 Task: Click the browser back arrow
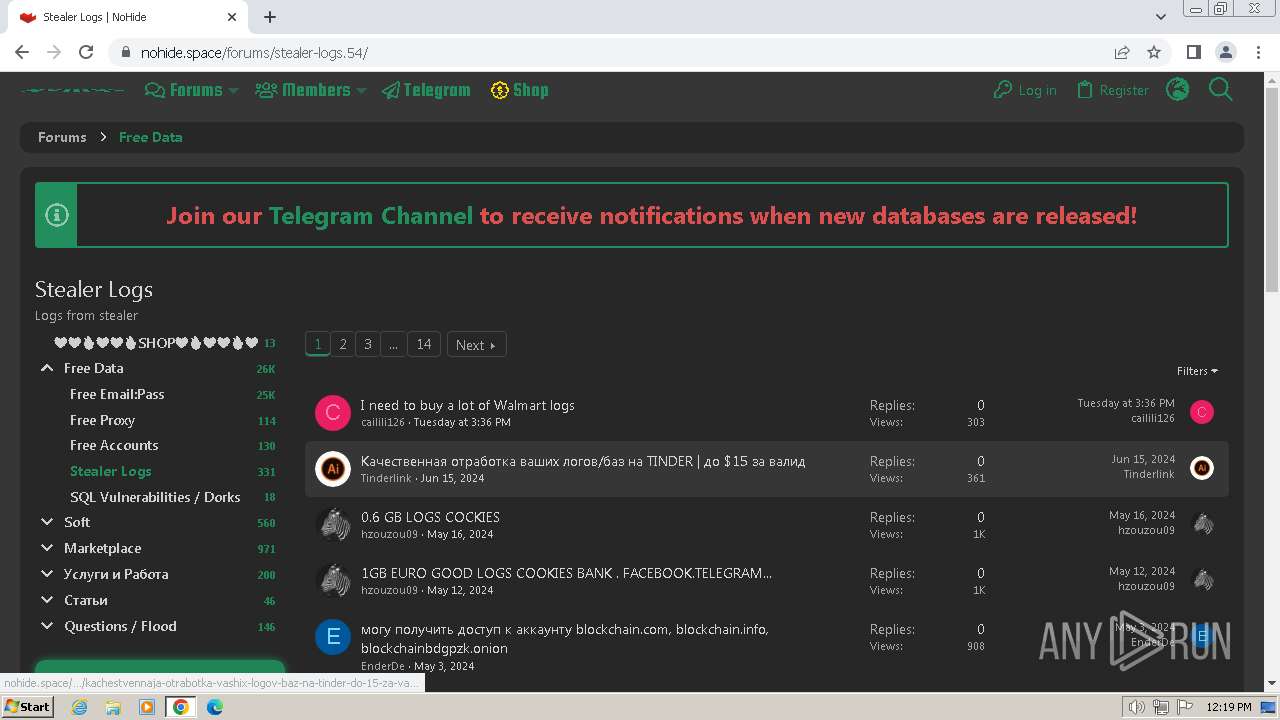click(x=22, y=53)
